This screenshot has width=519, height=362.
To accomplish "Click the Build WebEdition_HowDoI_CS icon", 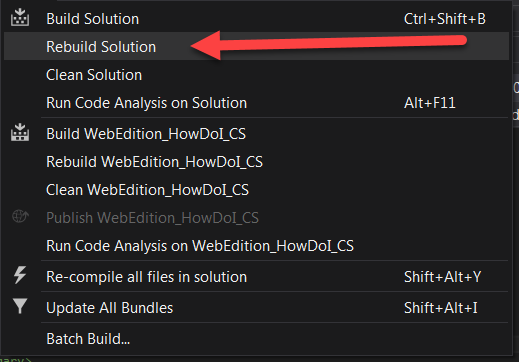I will [x=20, y=132].
